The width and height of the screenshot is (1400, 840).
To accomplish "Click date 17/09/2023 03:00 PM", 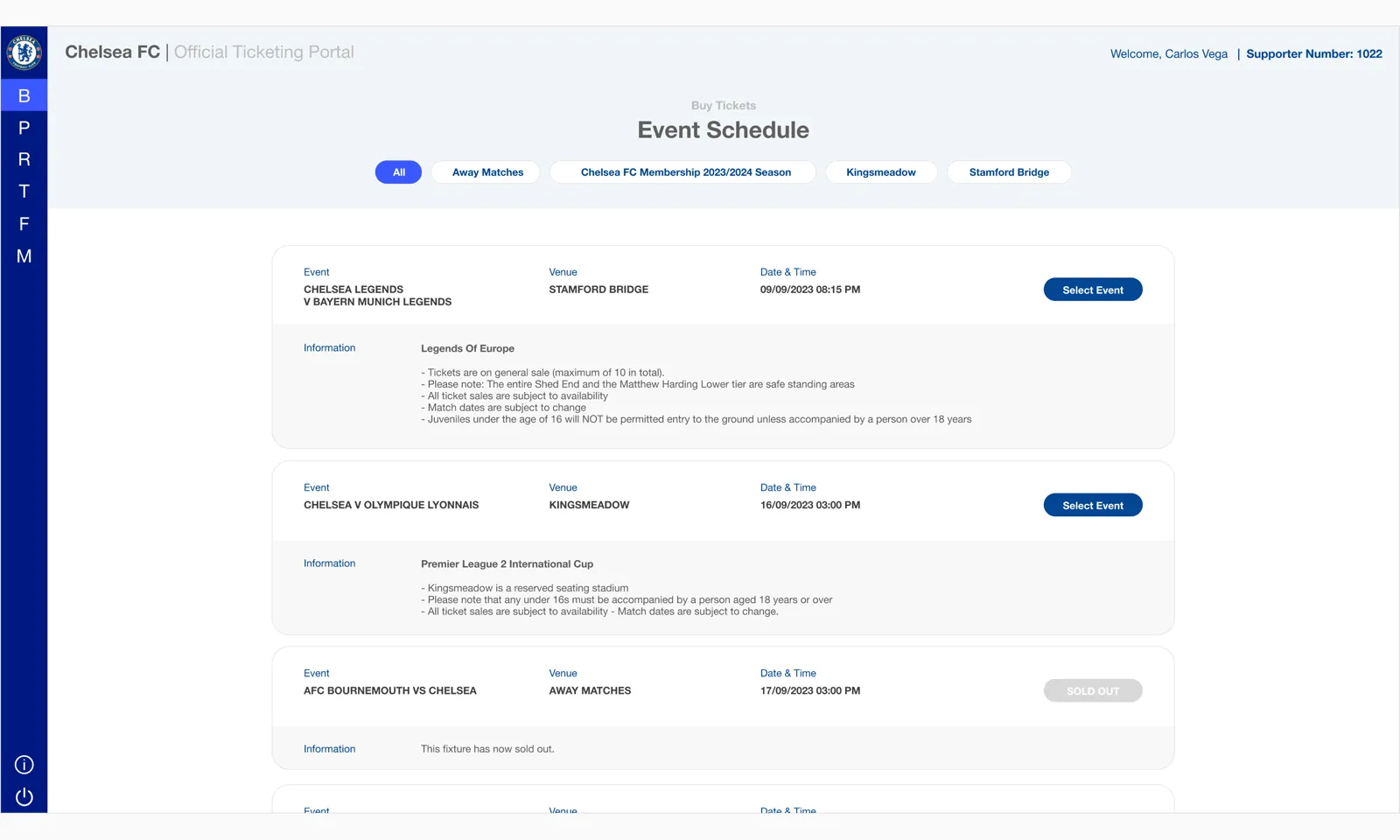I will click(x=810, y=690).
